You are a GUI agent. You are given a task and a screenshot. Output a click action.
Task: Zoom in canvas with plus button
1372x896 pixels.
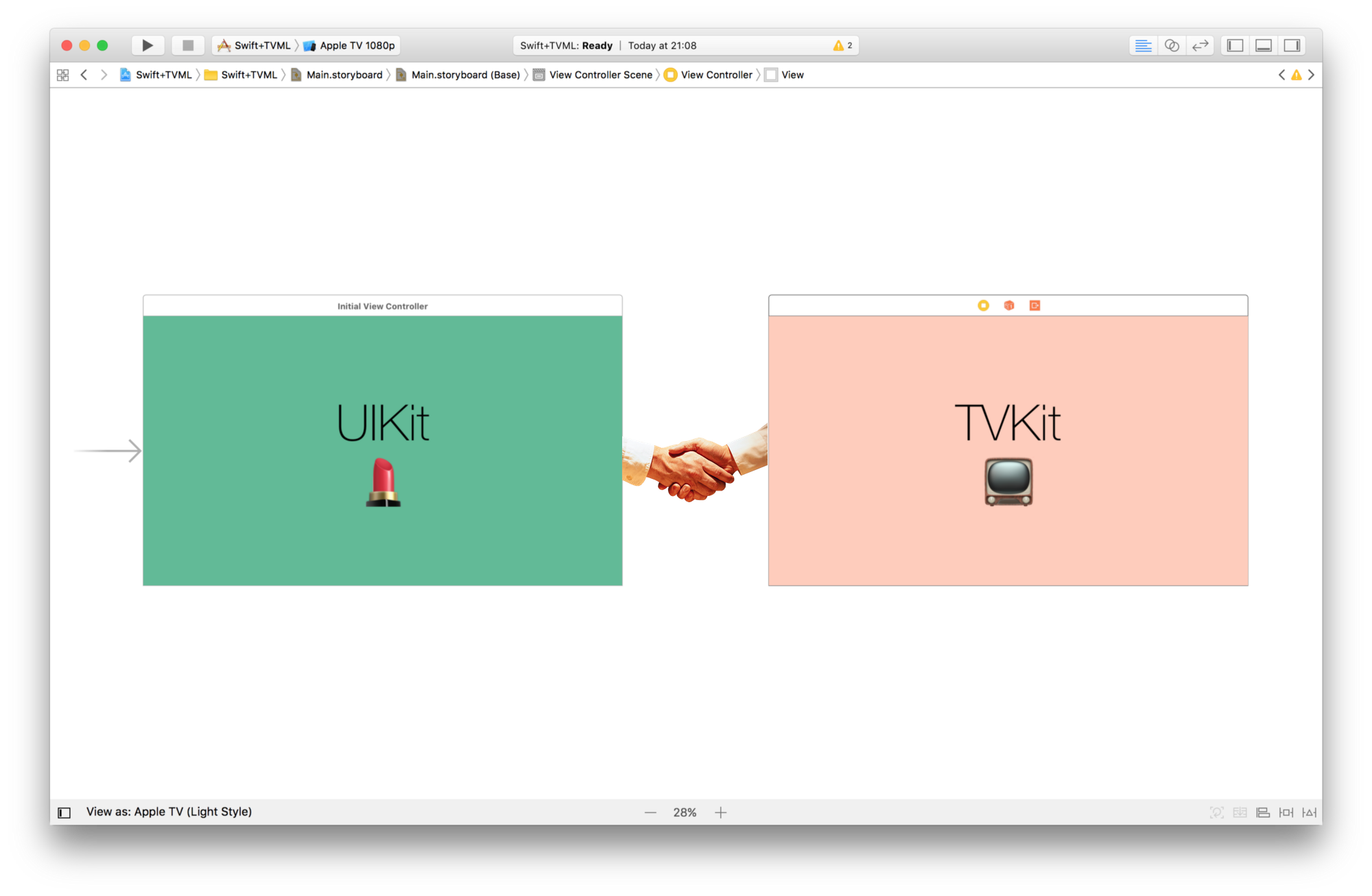(720, 812)
